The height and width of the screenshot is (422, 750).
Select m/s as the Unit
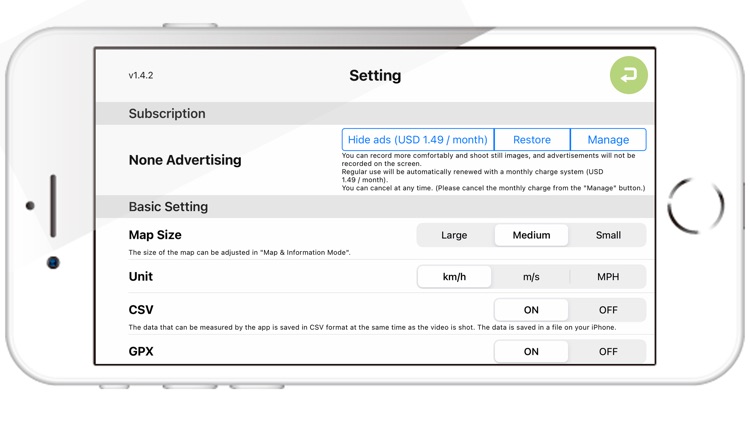(x=531, y=277)
